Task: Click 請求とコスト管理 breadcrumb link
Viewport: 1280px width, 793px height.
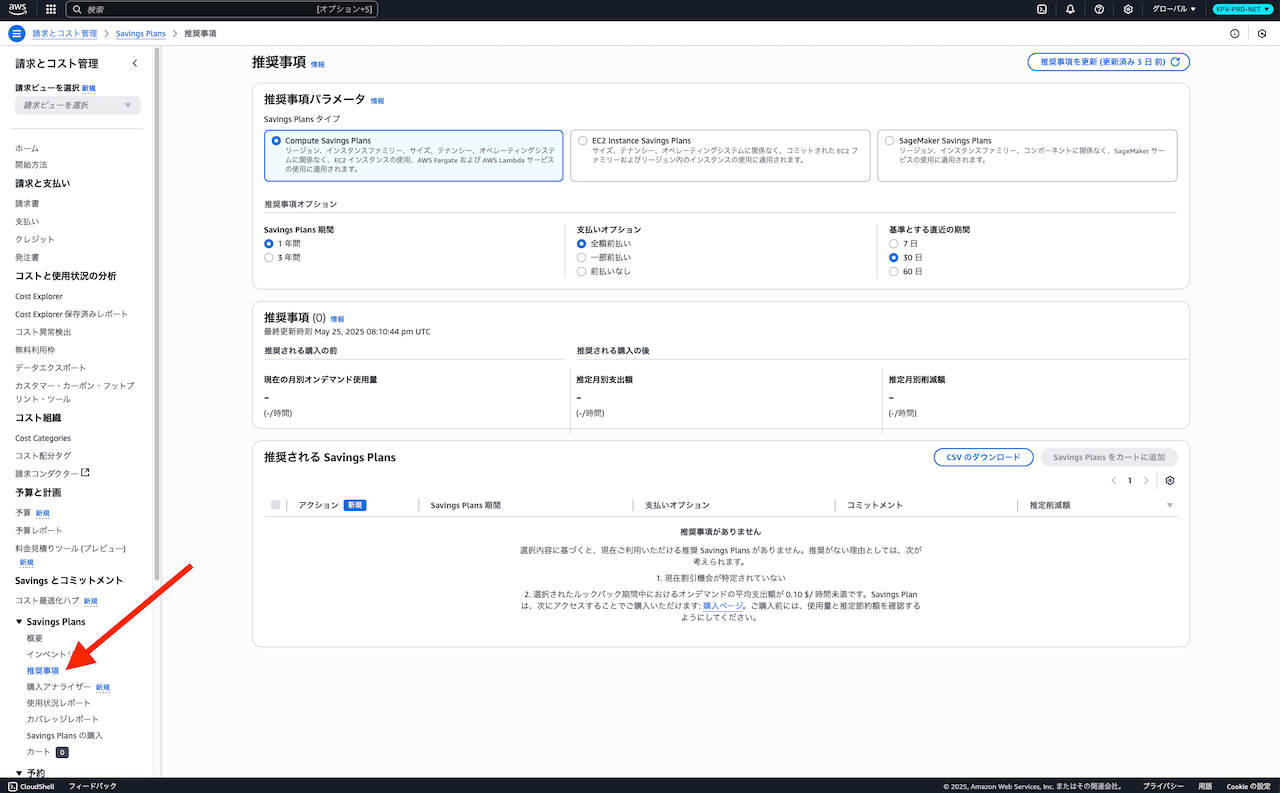Action: pyautogui.click(x=65, y=33)
